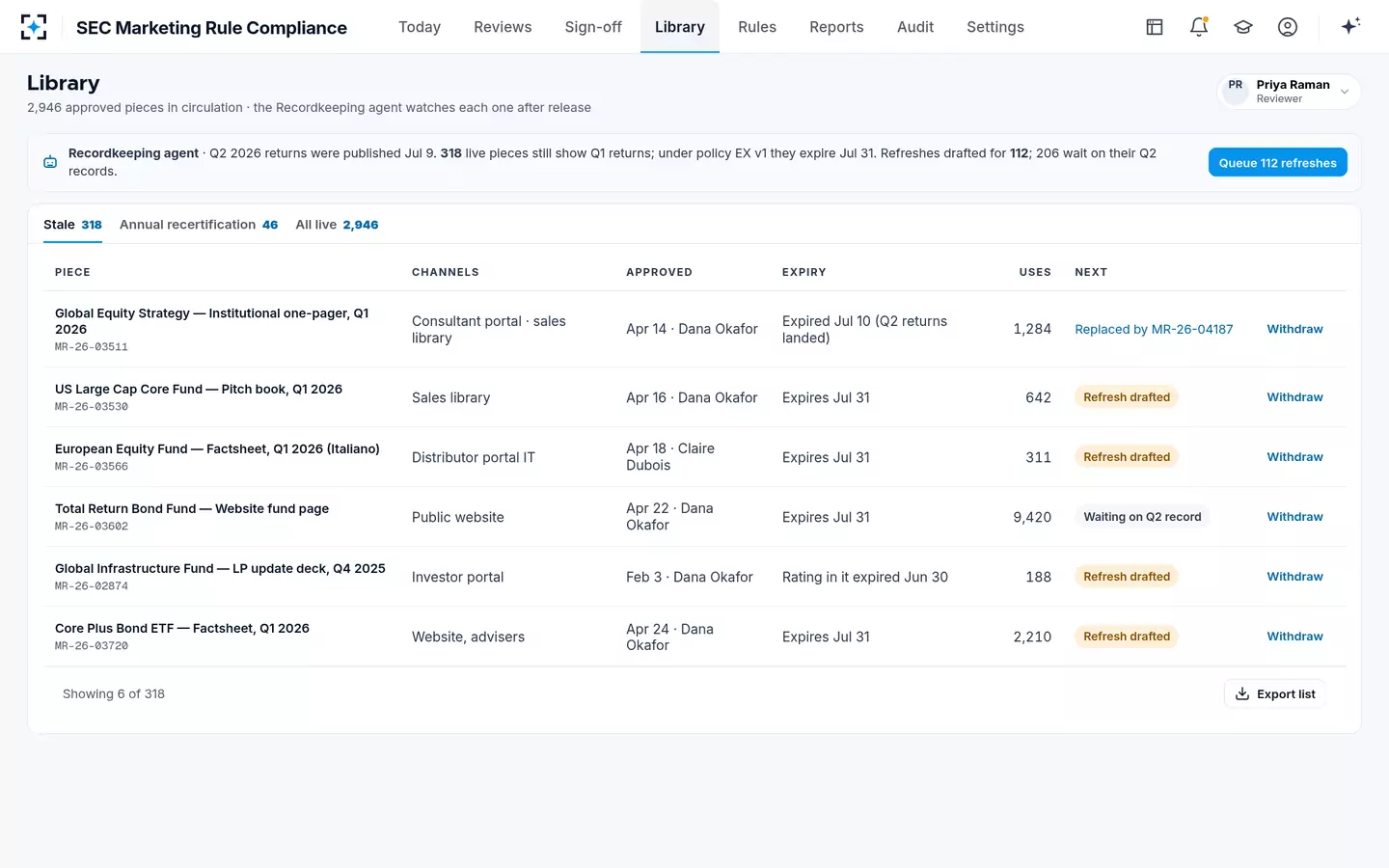Open the AI sparkle assistant
Screen dimensions: 1389x868
[1350, 26]
